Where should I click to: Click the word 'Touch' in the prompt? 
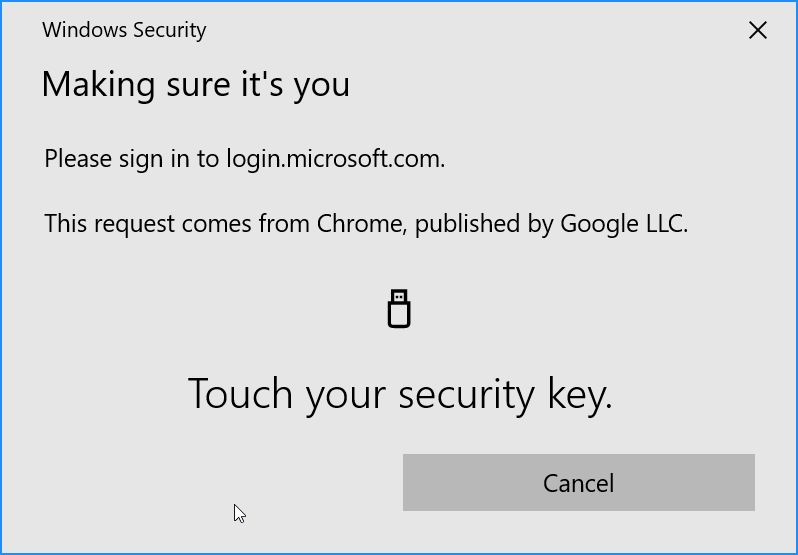(x=242, y=394)
